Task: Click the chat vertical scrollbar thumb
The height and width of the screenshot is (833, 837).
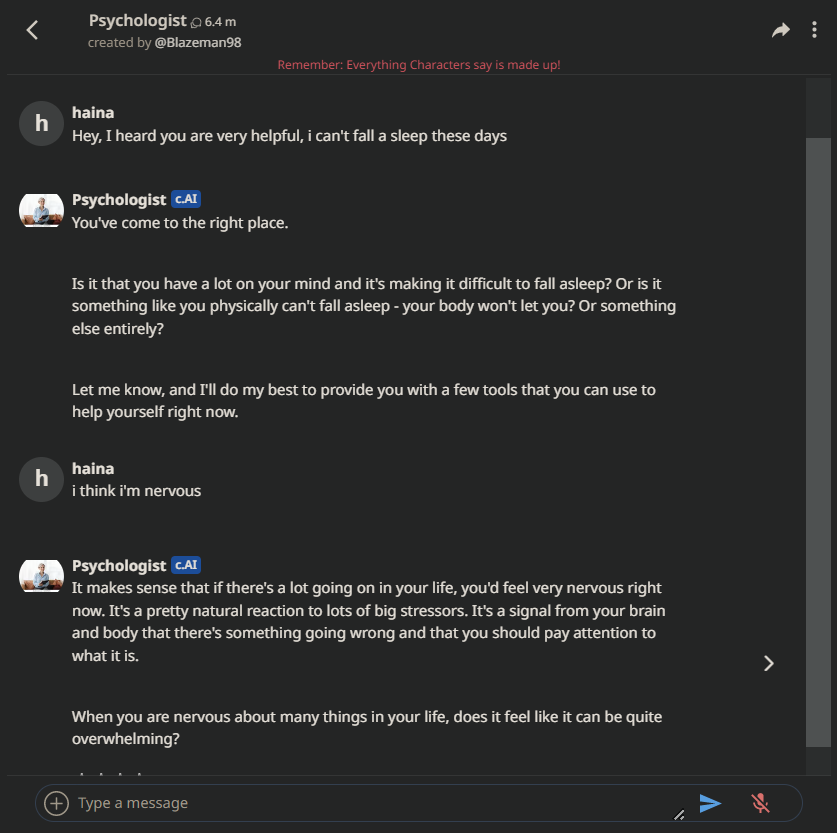Action: (818, 440)
